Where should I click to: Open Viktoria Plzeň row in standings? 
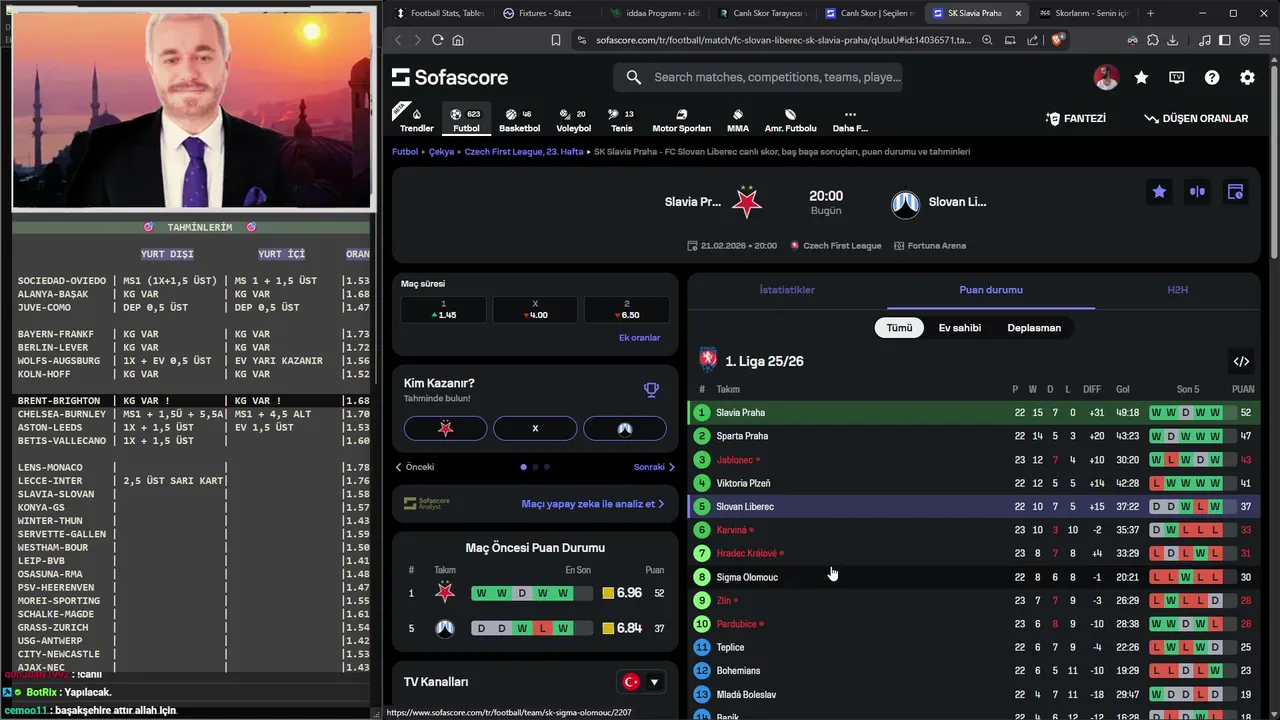[973, 483]
